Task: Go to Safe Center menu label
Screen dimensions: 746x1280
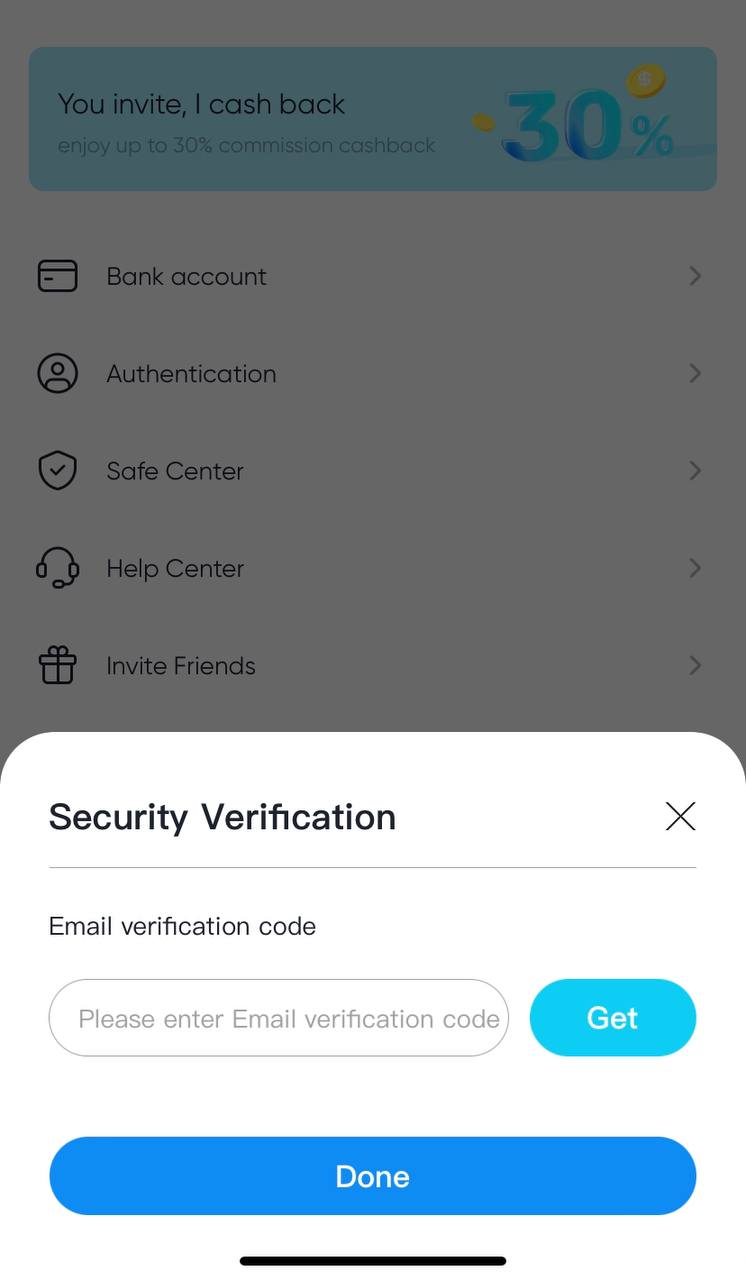Action: 175,471
